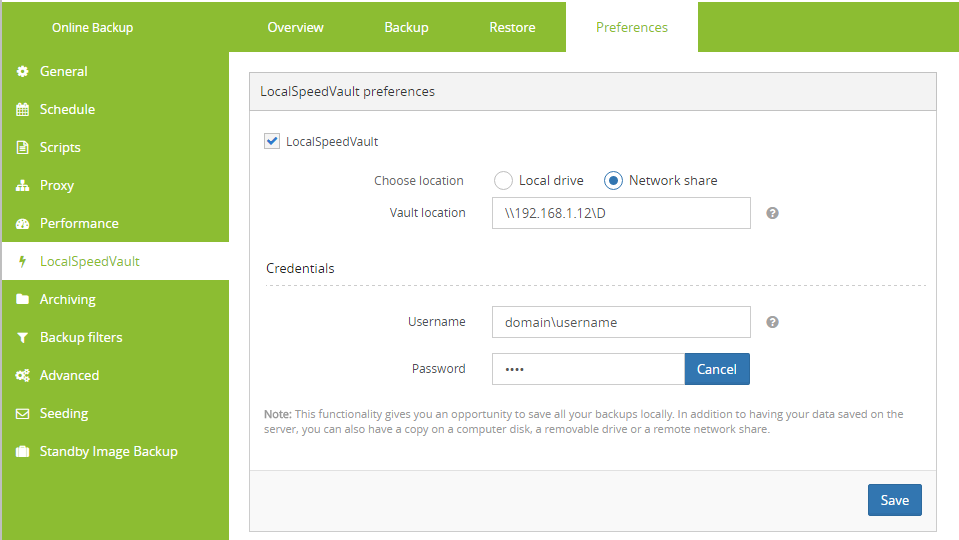Uncheck the LocalSpeedVault checkbox
This screenshot has width=959, height=540.
(x=272, y=141)
